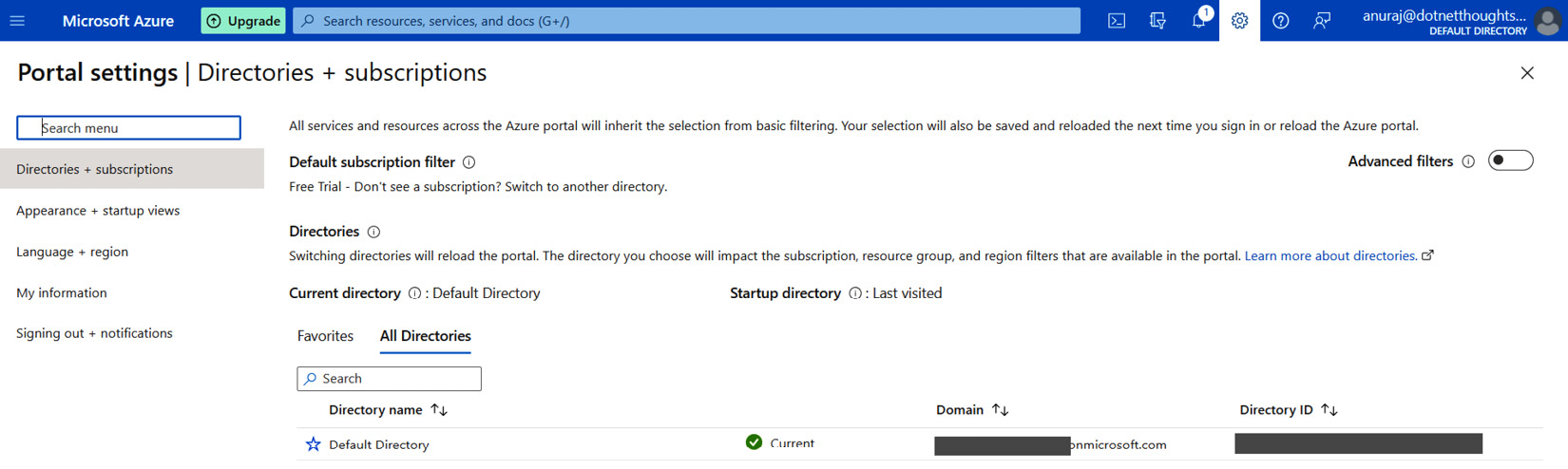
Task: Open the portal hamburger menu
Action: (x=17, y=20)
